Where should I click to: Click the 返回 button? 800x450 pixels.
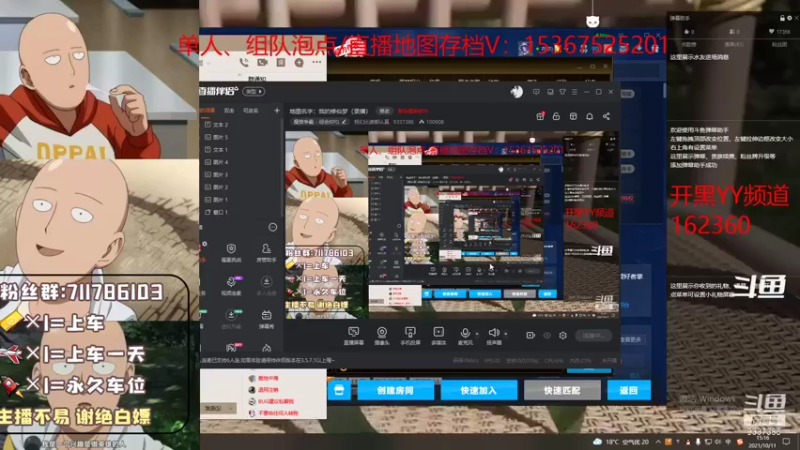(629, 390)
